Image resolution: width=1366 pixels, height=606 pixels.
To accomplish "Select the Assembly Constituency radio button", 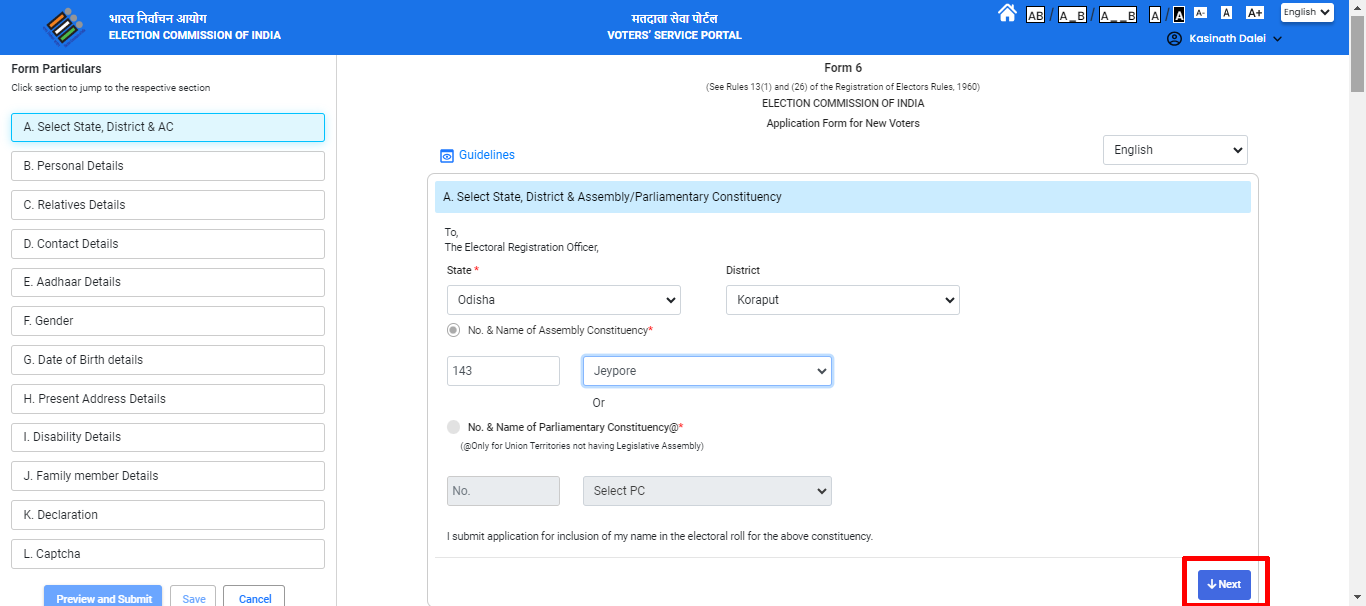I will [452, 329].
